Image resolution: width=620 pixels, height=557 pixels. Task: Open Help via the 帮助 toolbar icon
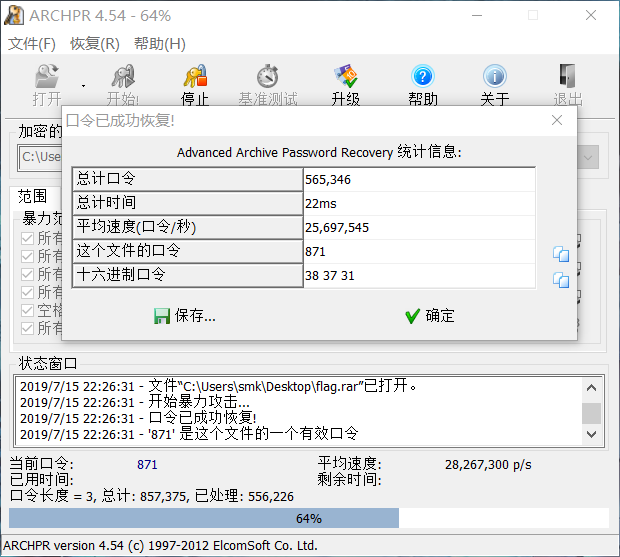click(423, 76)
